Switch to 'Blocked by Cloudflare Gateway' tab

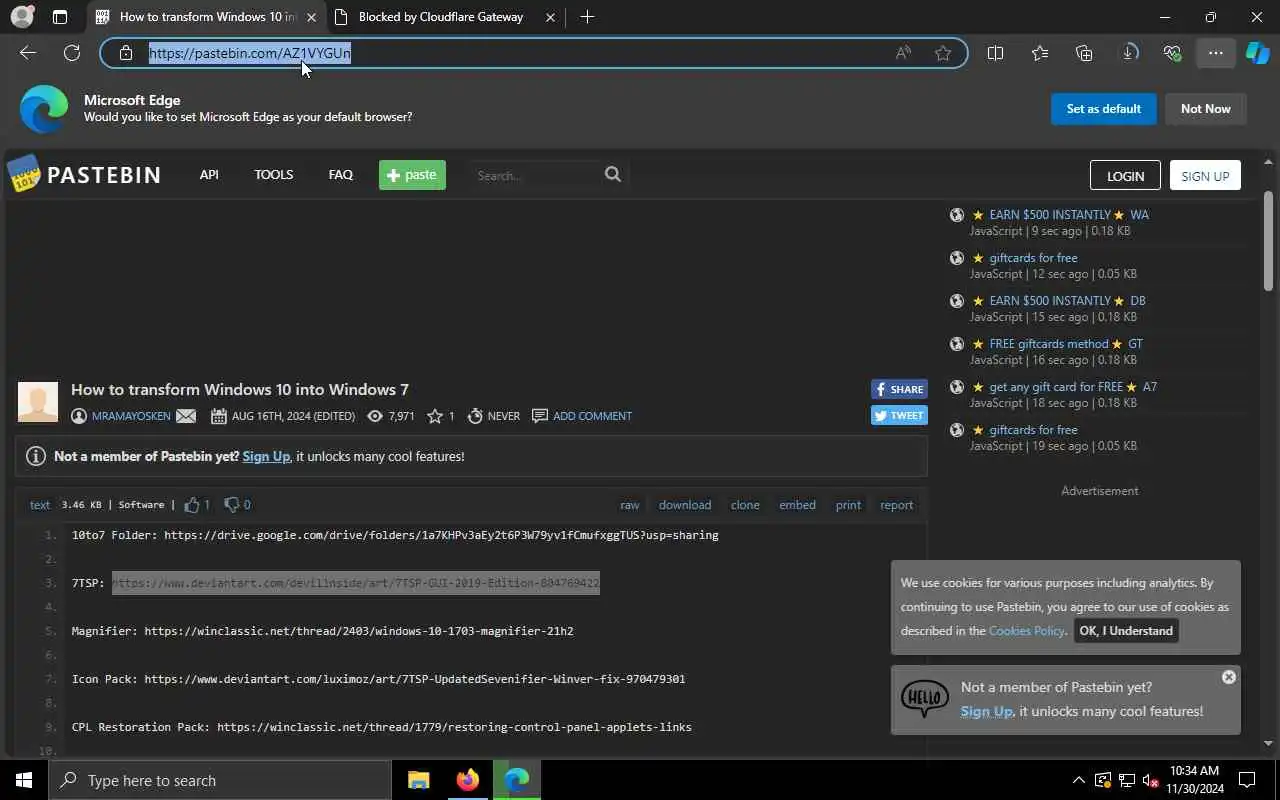click(441, 17)
